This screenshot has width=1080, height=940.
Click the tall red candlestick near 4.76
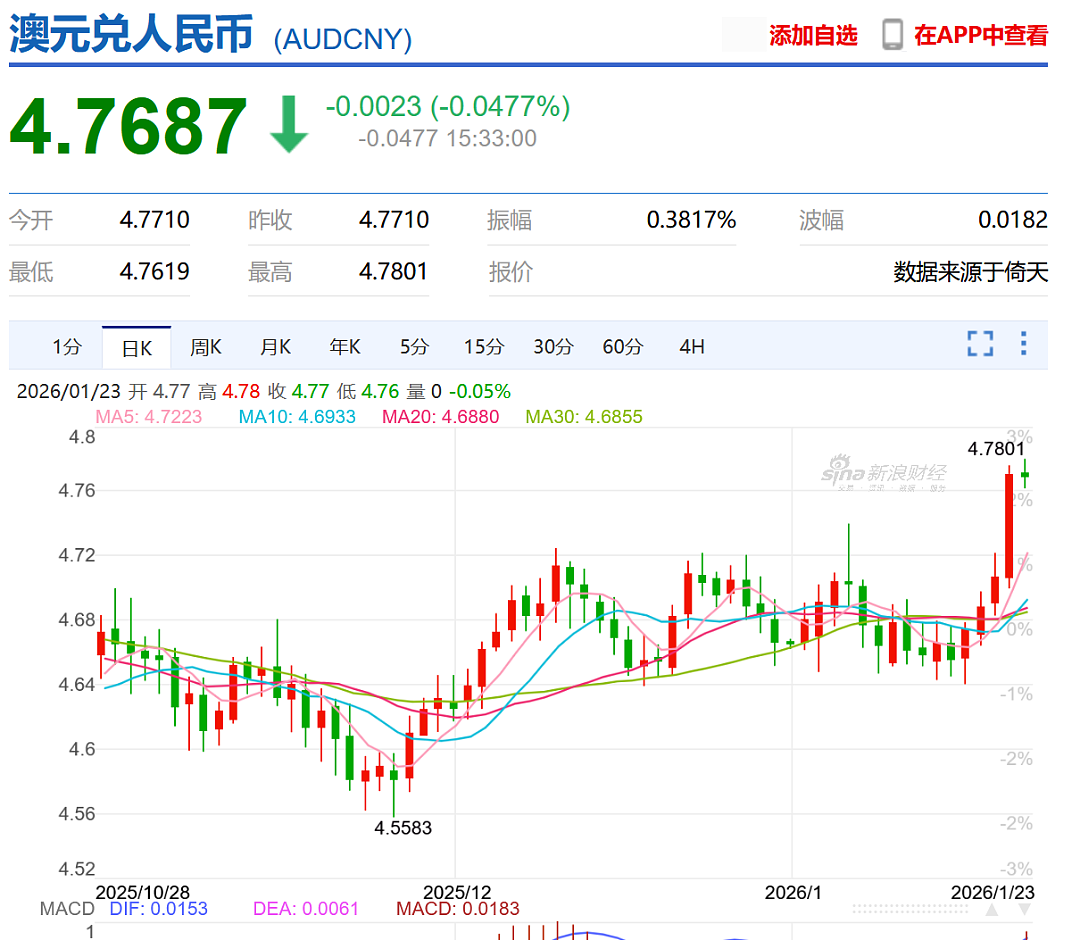(x=1009, y=526)
